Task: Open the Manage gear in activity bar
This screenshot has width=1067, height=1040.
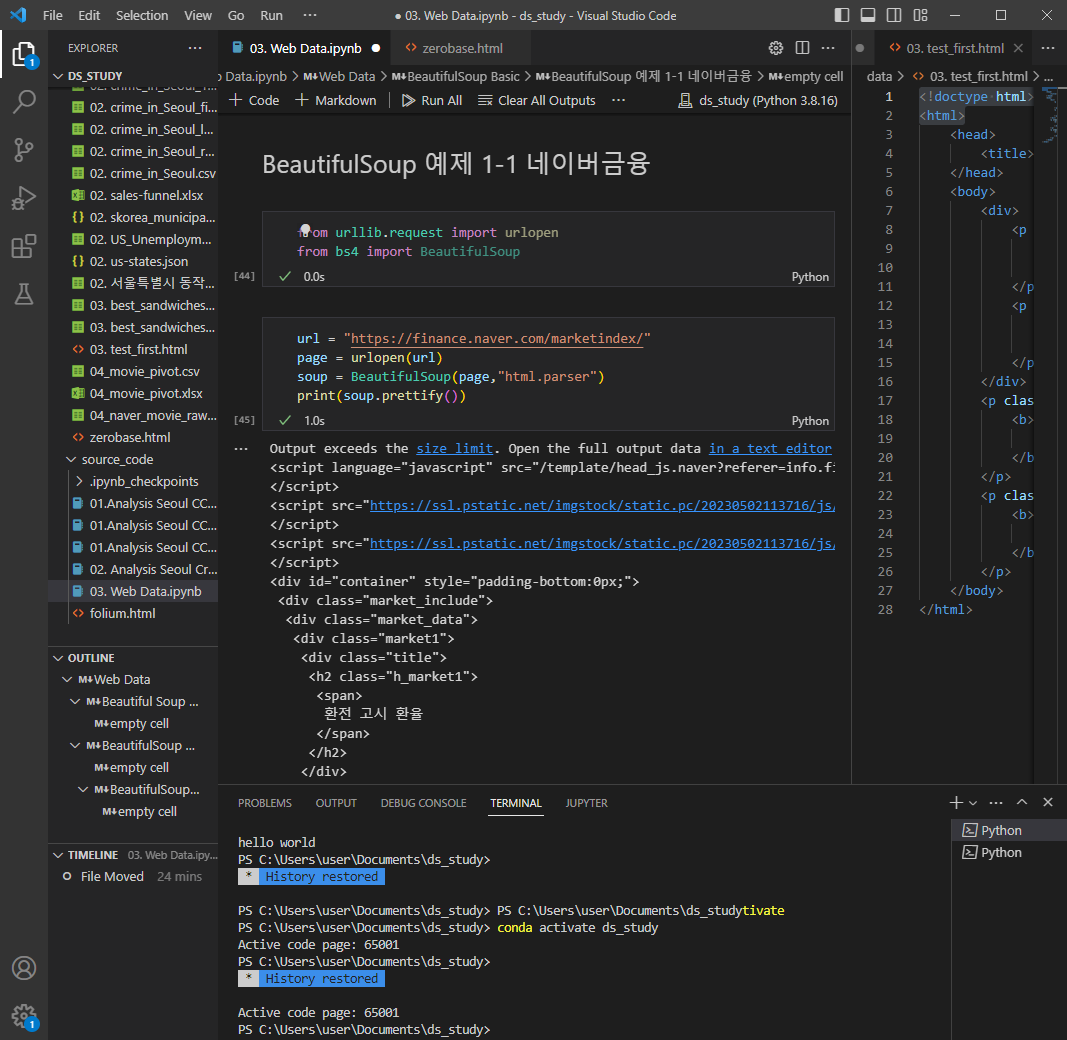Action: click(x=24, y=1017)
